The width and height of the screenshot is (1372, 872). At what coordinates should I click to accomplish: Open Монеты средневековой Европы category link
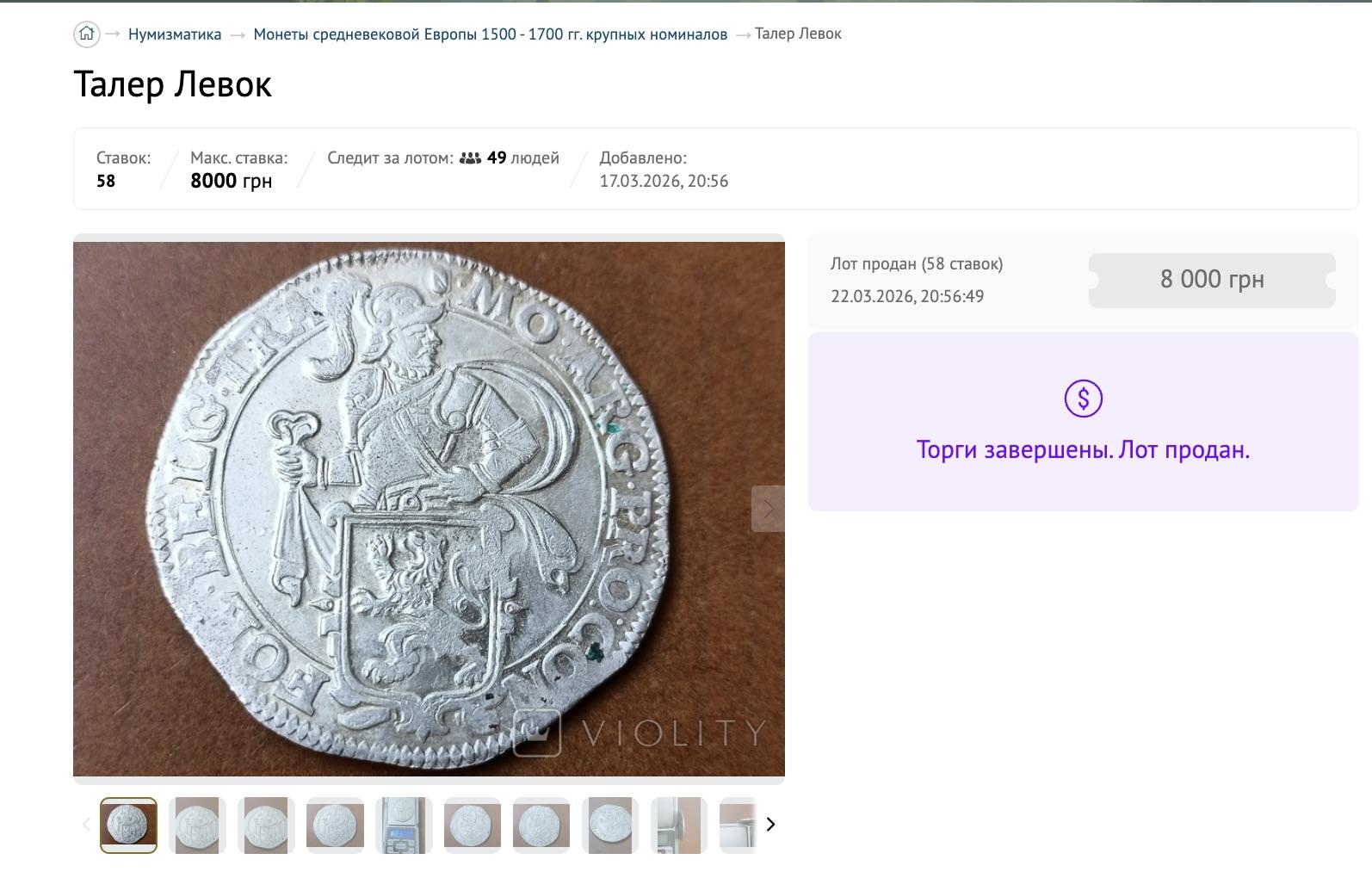[490, 34]
